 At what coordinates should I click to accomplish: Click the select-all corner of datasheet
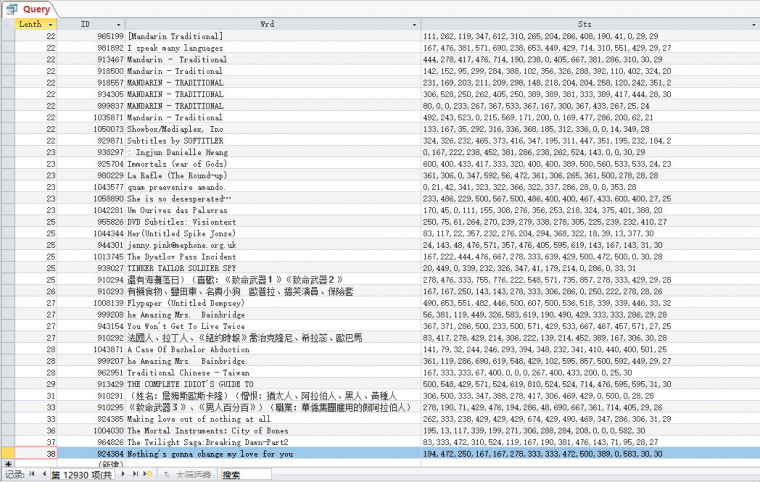[x=8, y=24]
